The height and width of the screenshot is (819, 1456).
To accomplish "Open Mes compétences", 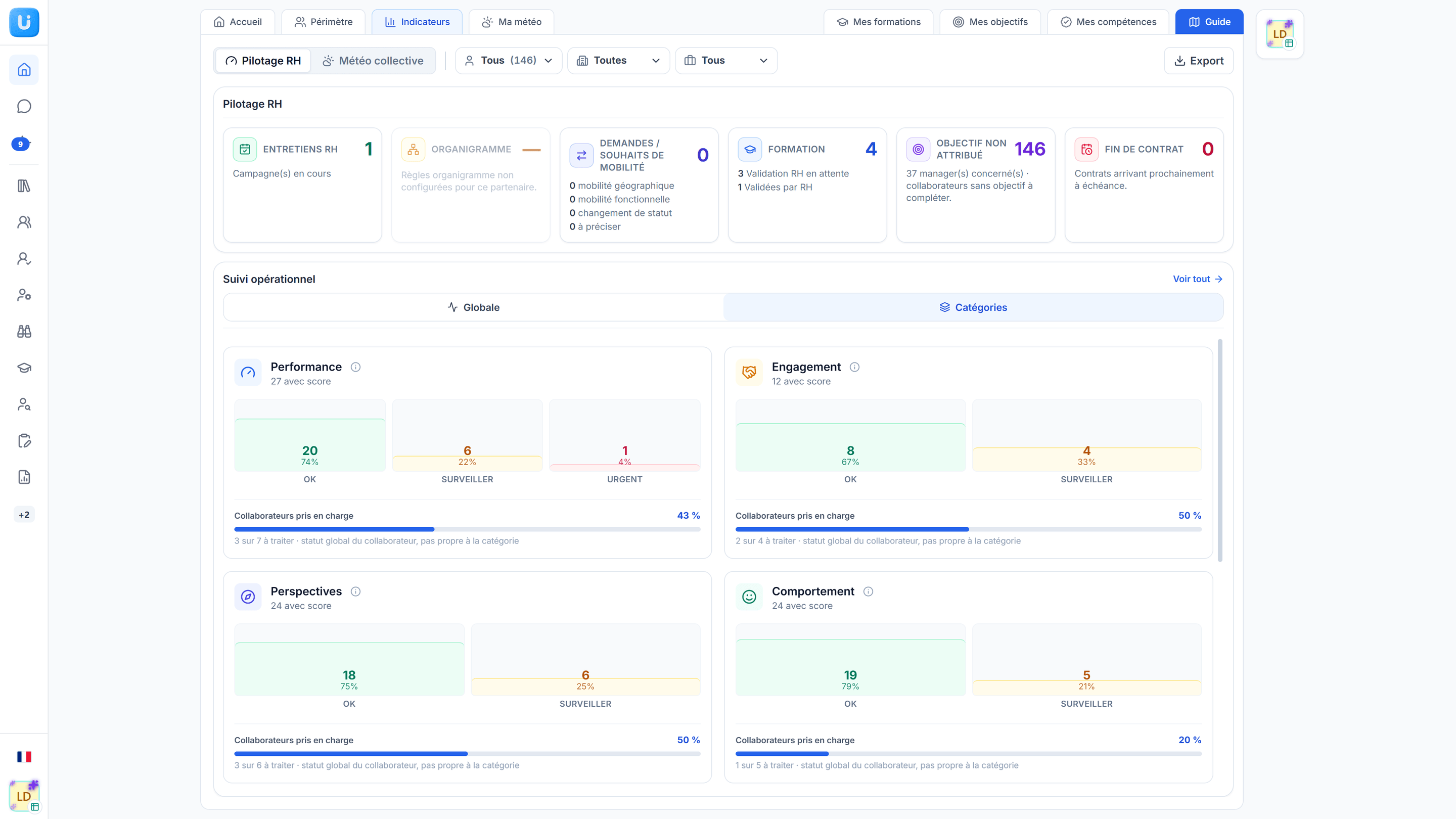I will [x=1108, y=21].
